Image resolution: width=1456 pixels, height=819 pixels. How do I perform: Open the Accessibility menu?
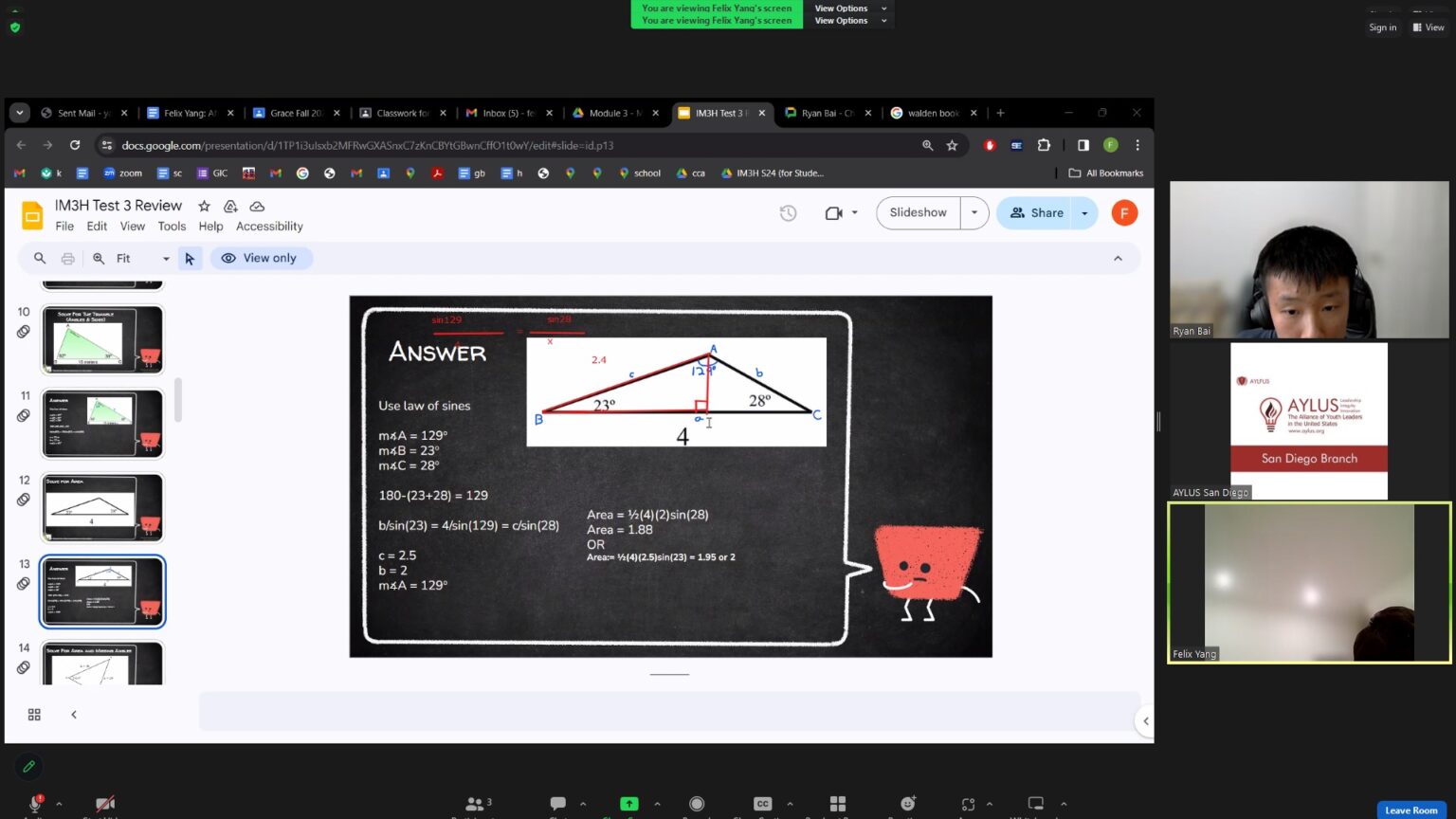point(269,227)
